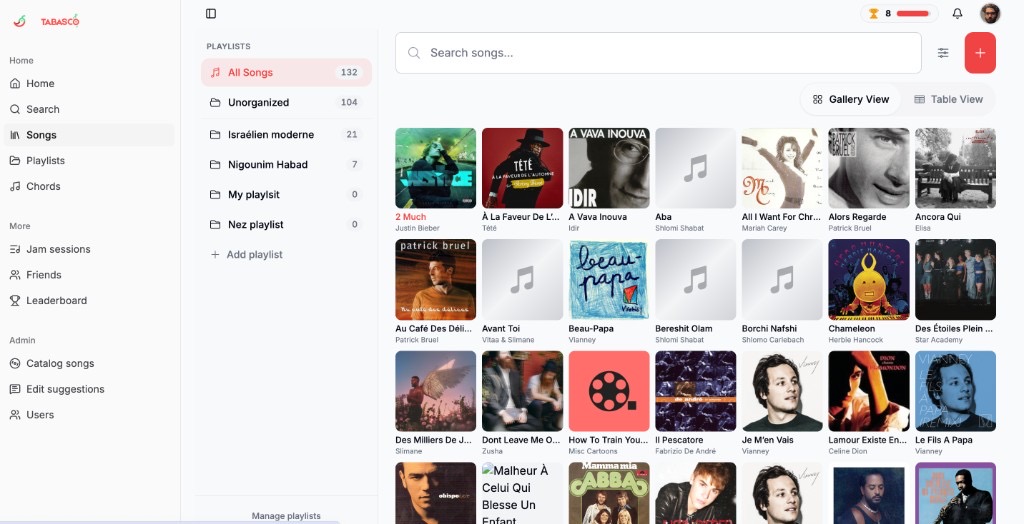Click the Home house icon
The width and height of the screenshot is (1024, 524).
[15, 84]
